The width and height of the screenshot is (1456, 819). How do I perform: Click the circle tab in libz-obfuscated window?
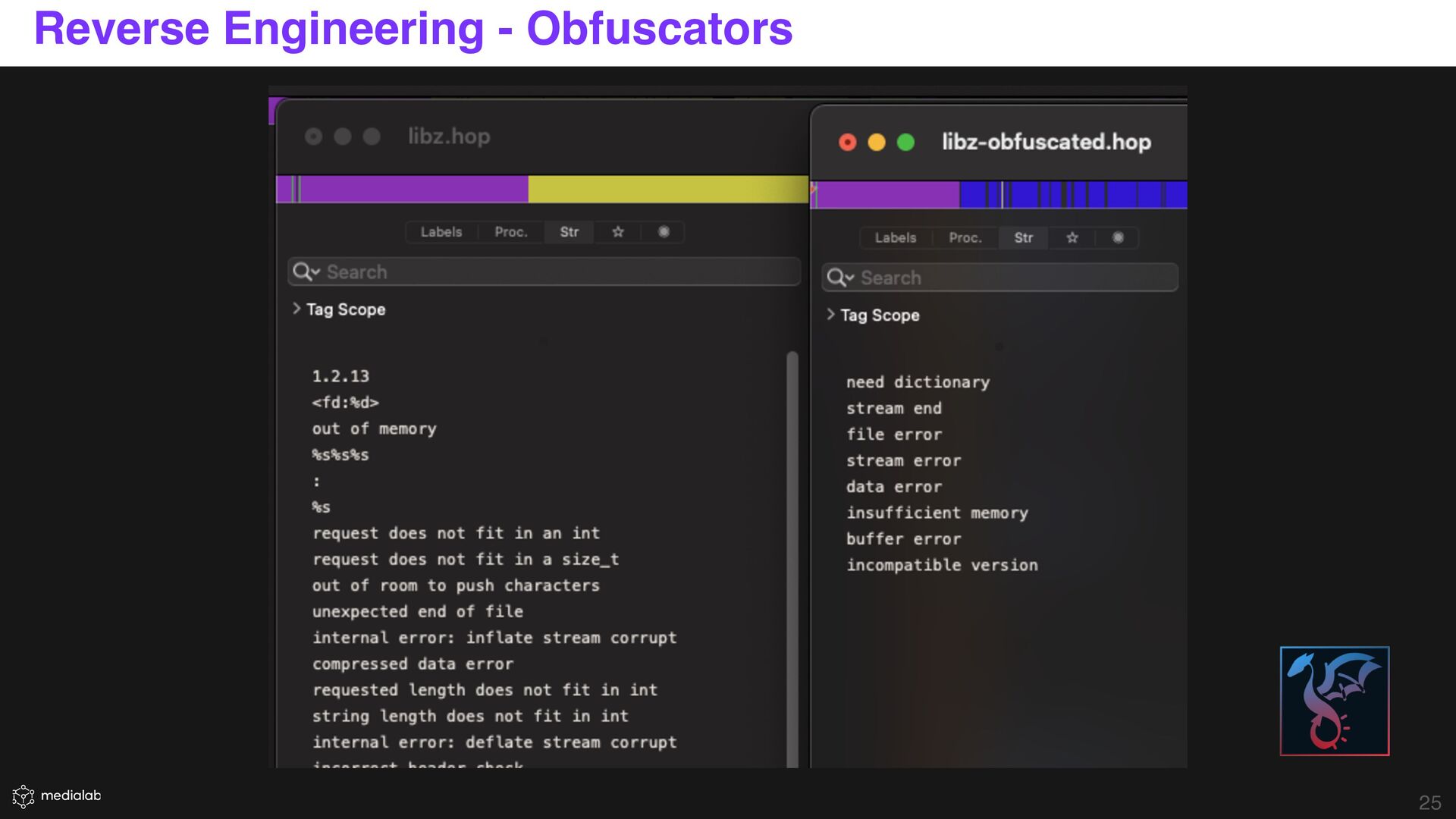[1118, 238]
